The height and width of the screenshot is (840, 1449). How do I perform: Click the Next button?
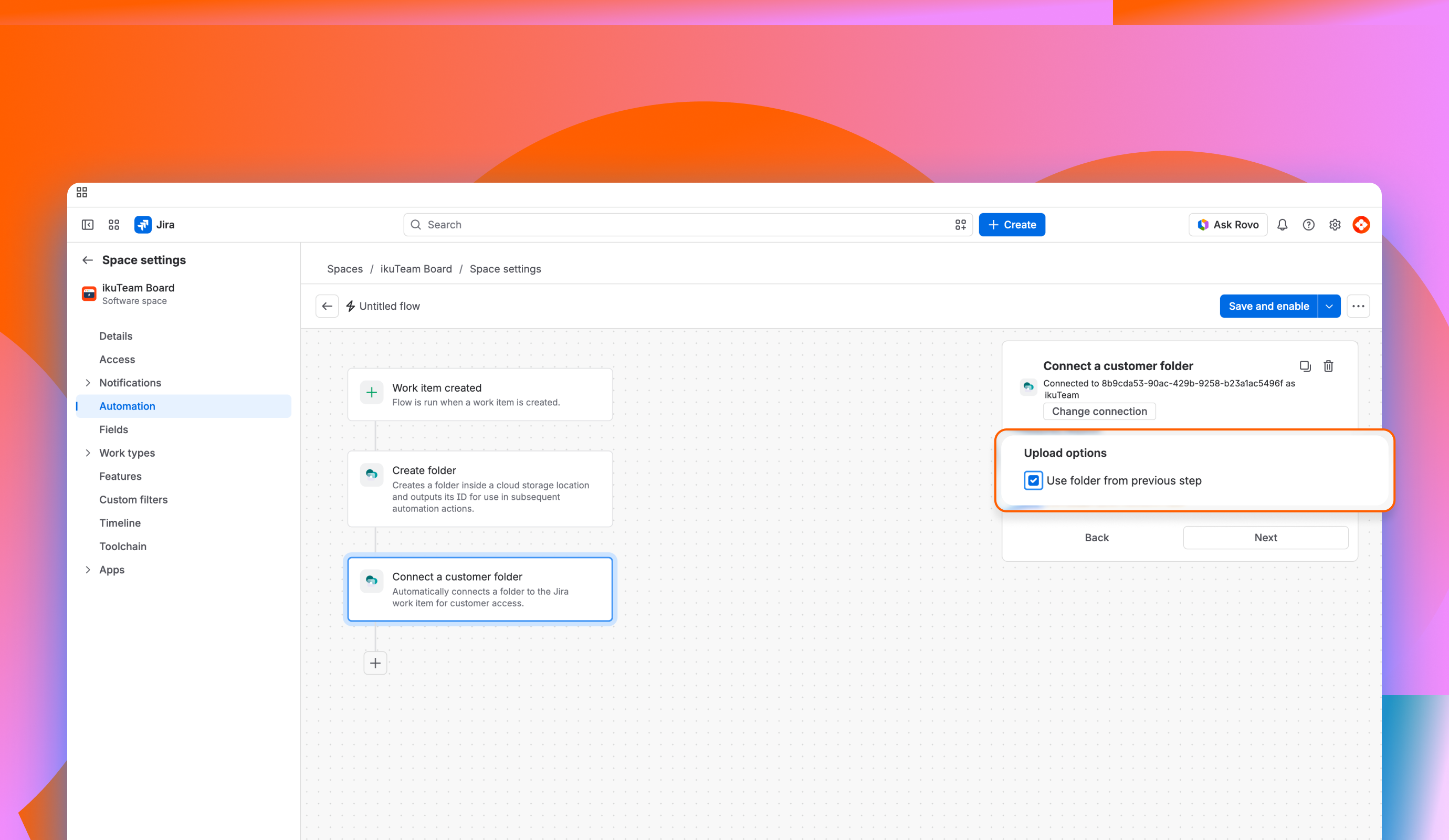click(x=1266, y=538)
